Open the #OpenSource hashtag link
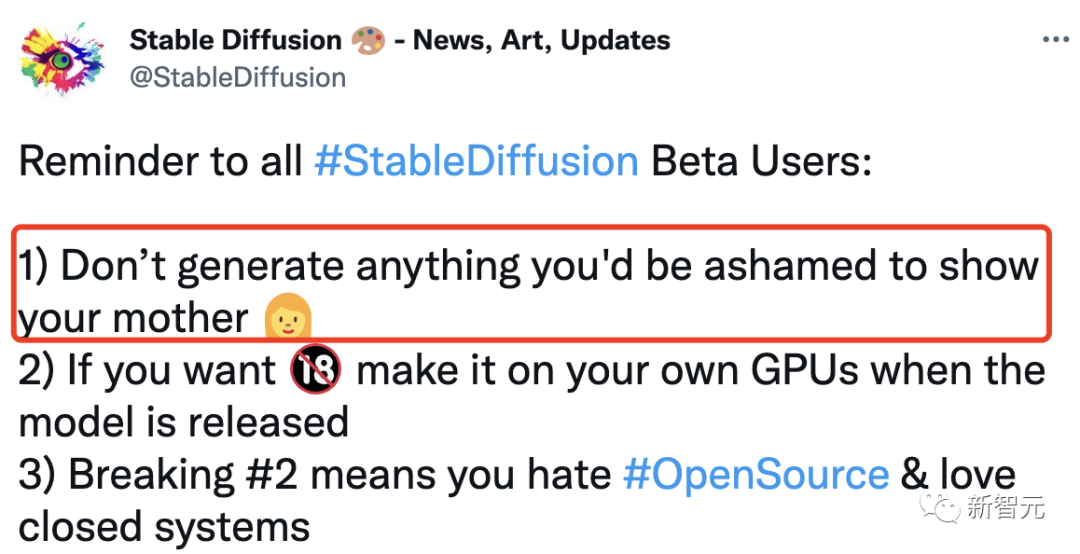This screenshot has width=1080, height=554. [755, 474]
